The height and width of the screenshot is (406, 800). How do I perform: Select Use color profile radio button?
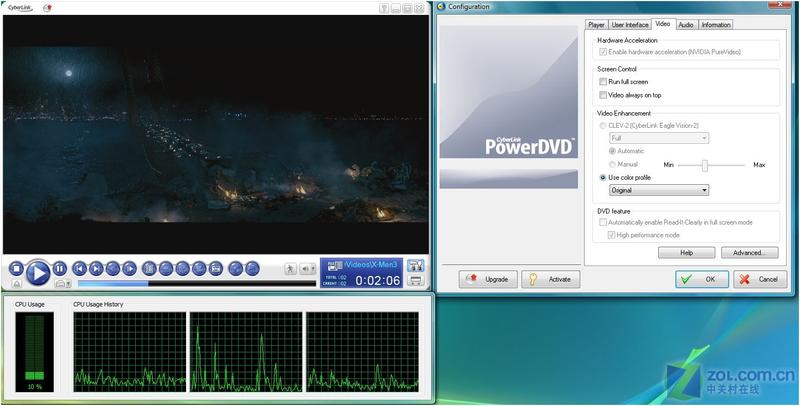(603, 177)
